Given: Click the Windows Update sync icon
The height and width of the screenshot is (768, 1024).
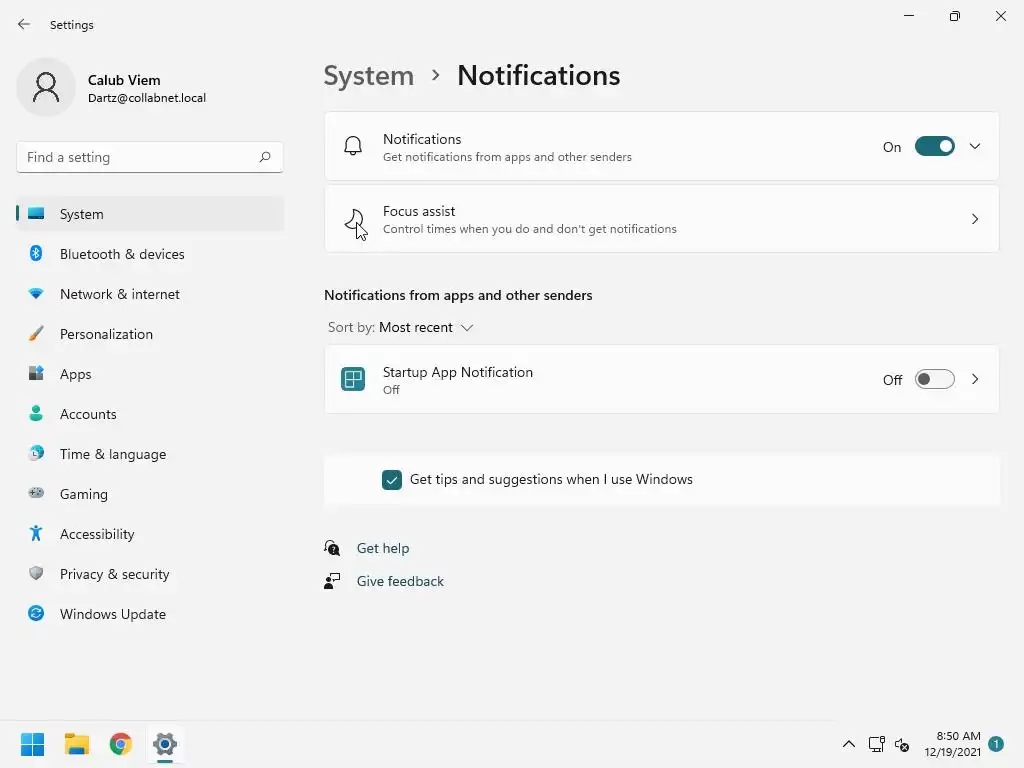Looking at the screenshot, I should point(36,614).
